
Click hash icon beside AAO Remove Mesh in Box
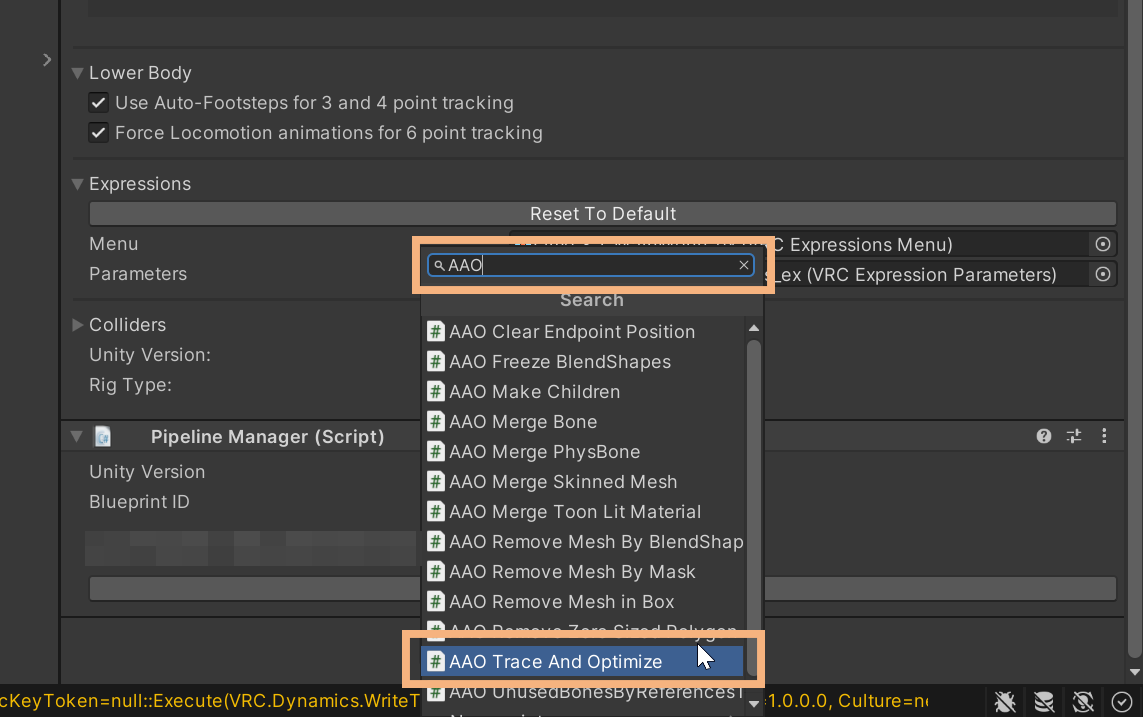tap(436, 602)
